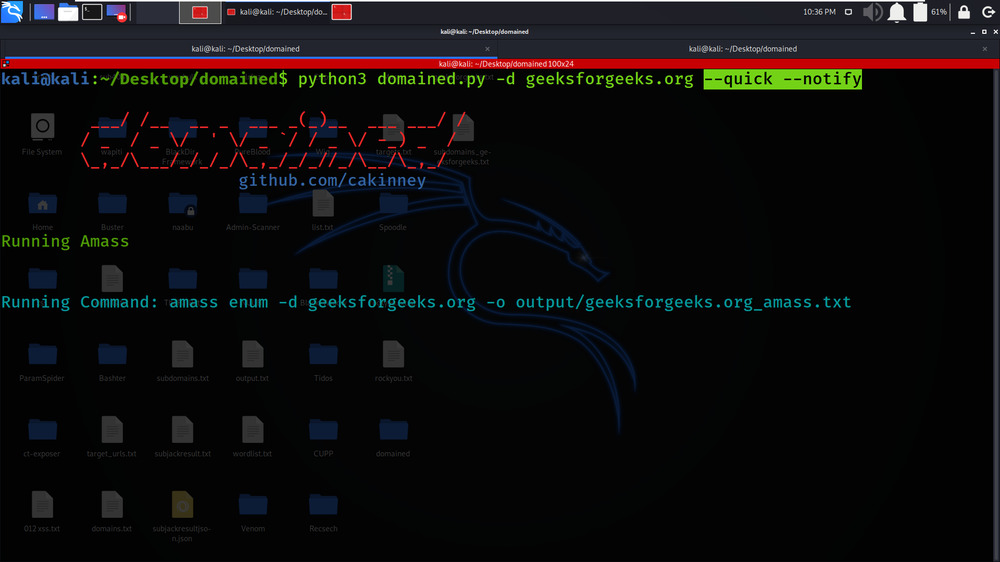Screen dimensions: 1000x562
Task: Click 'geeksforgeeks.org' in the python3 command line
Action: (609, 79)
